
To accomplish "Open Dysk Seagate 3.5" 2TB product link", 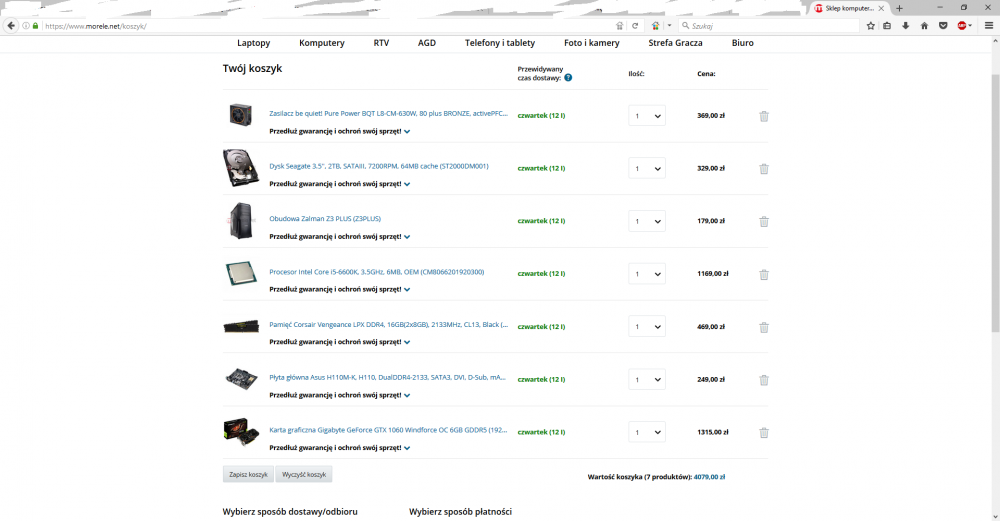I will (379, 166).
